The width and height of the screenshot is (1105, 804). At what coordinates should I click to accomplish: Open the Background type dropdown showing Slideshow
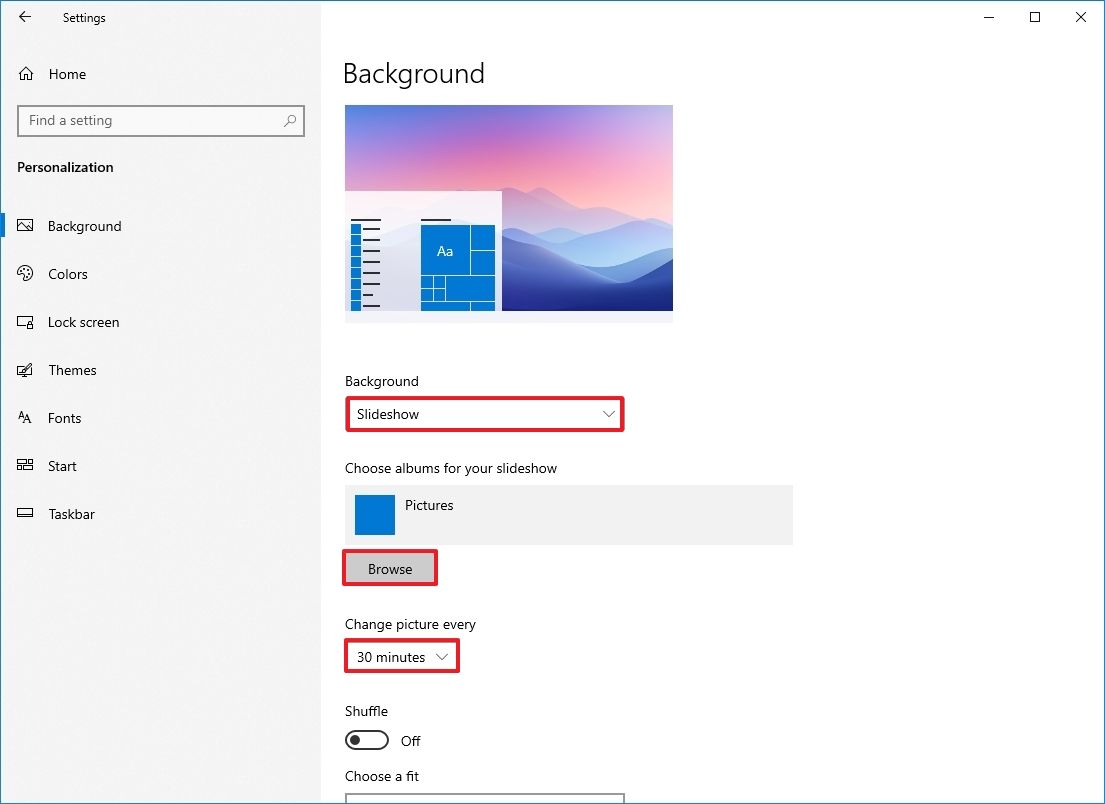tap(485, 413)
